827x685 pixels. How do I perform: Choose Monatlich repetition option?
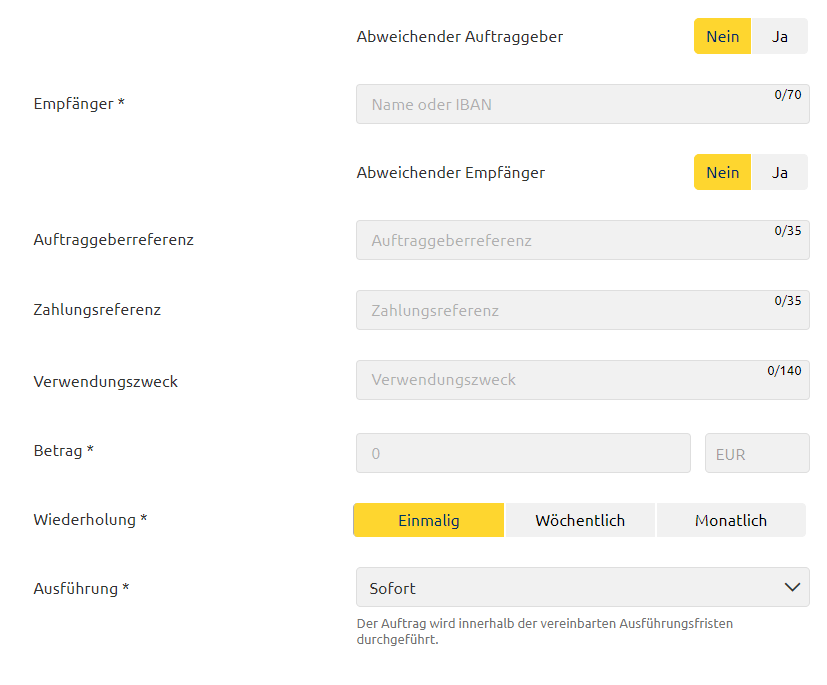(x=731, y=520)
